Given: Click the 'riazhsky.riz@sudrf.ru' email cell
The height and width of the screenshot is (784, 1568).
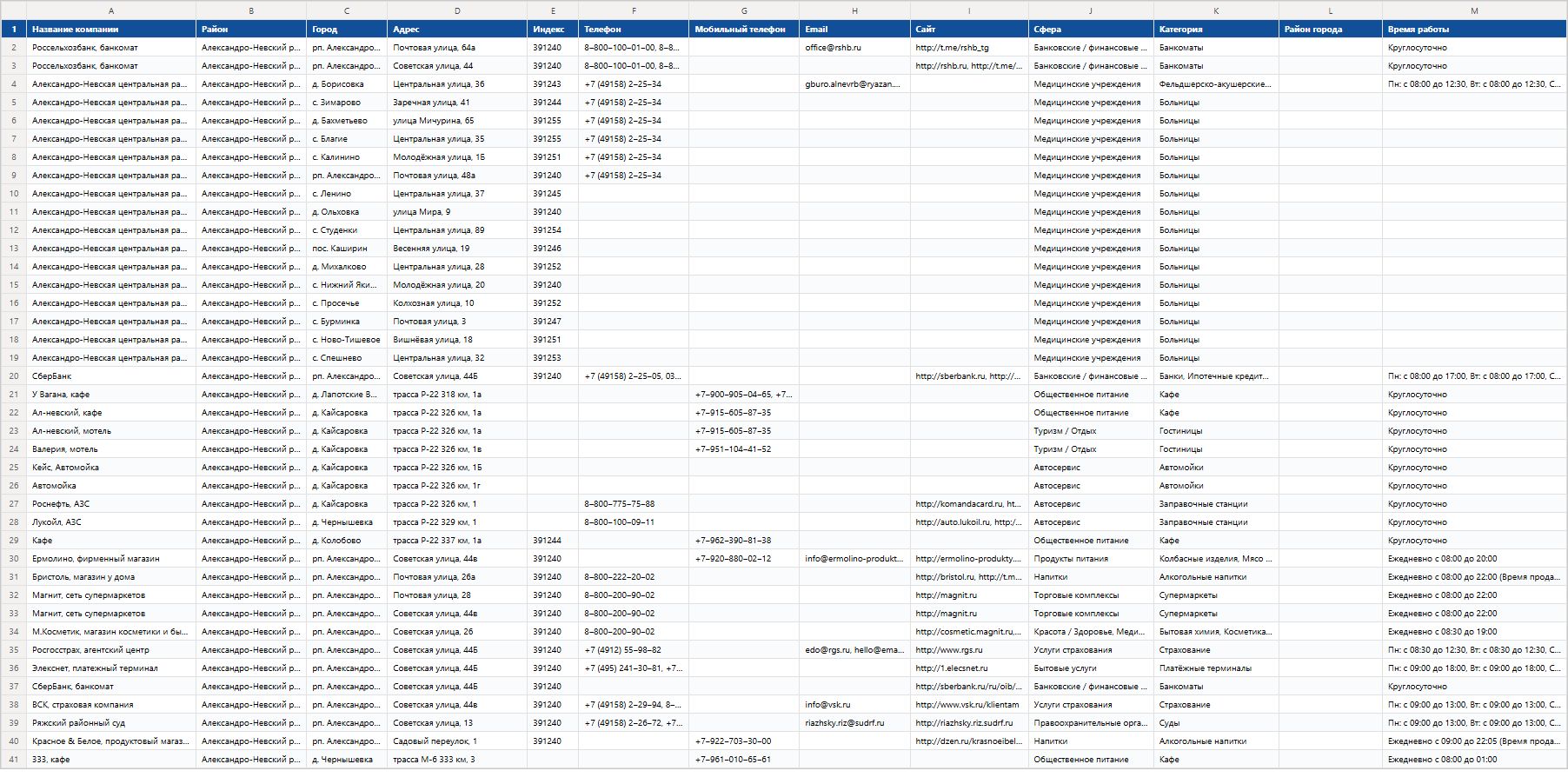Looking at the screenshot, I should coord(854,723).
